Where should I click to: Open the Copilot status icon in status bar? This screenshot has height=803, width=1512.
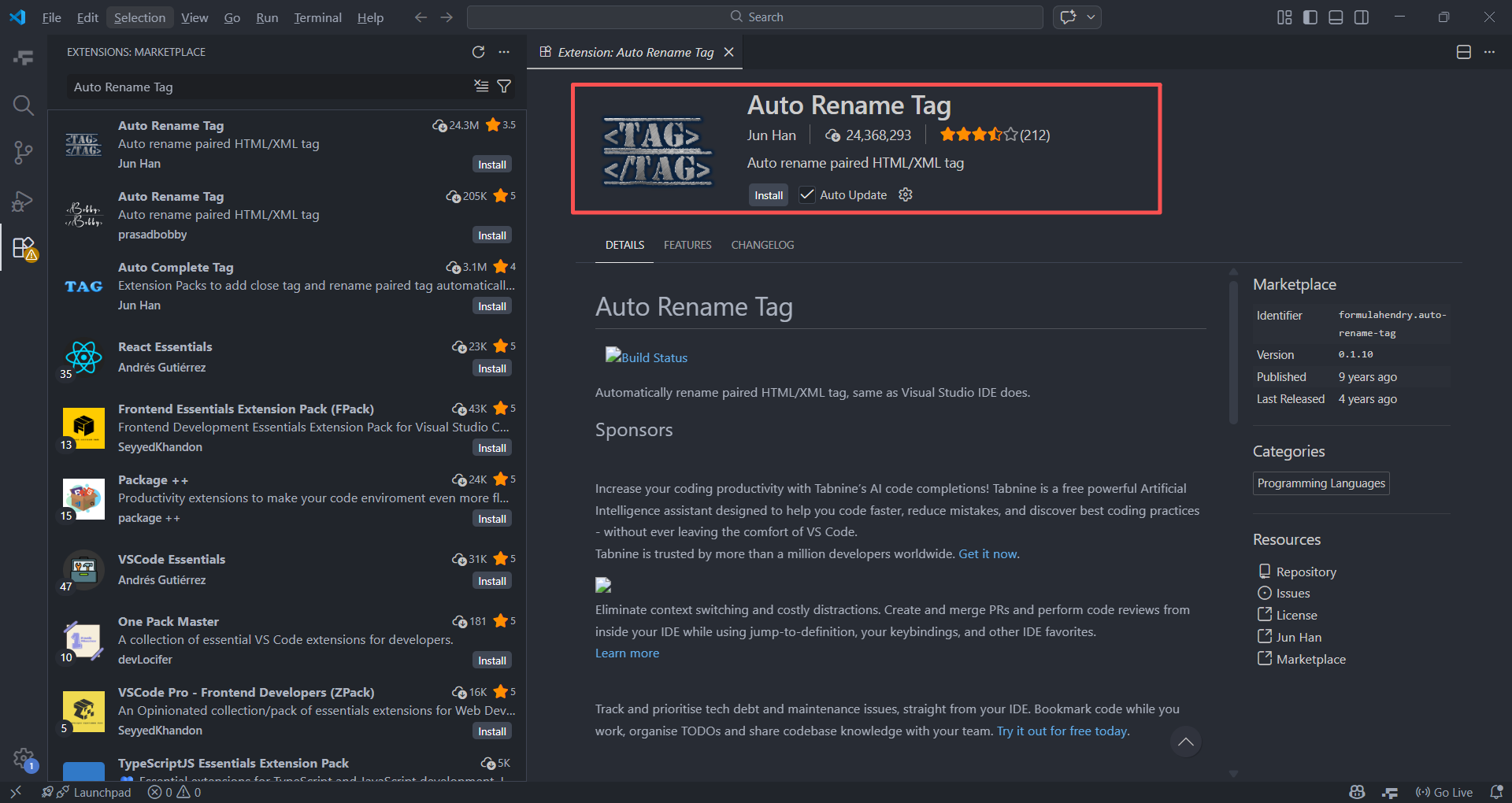pos(1357,792)
